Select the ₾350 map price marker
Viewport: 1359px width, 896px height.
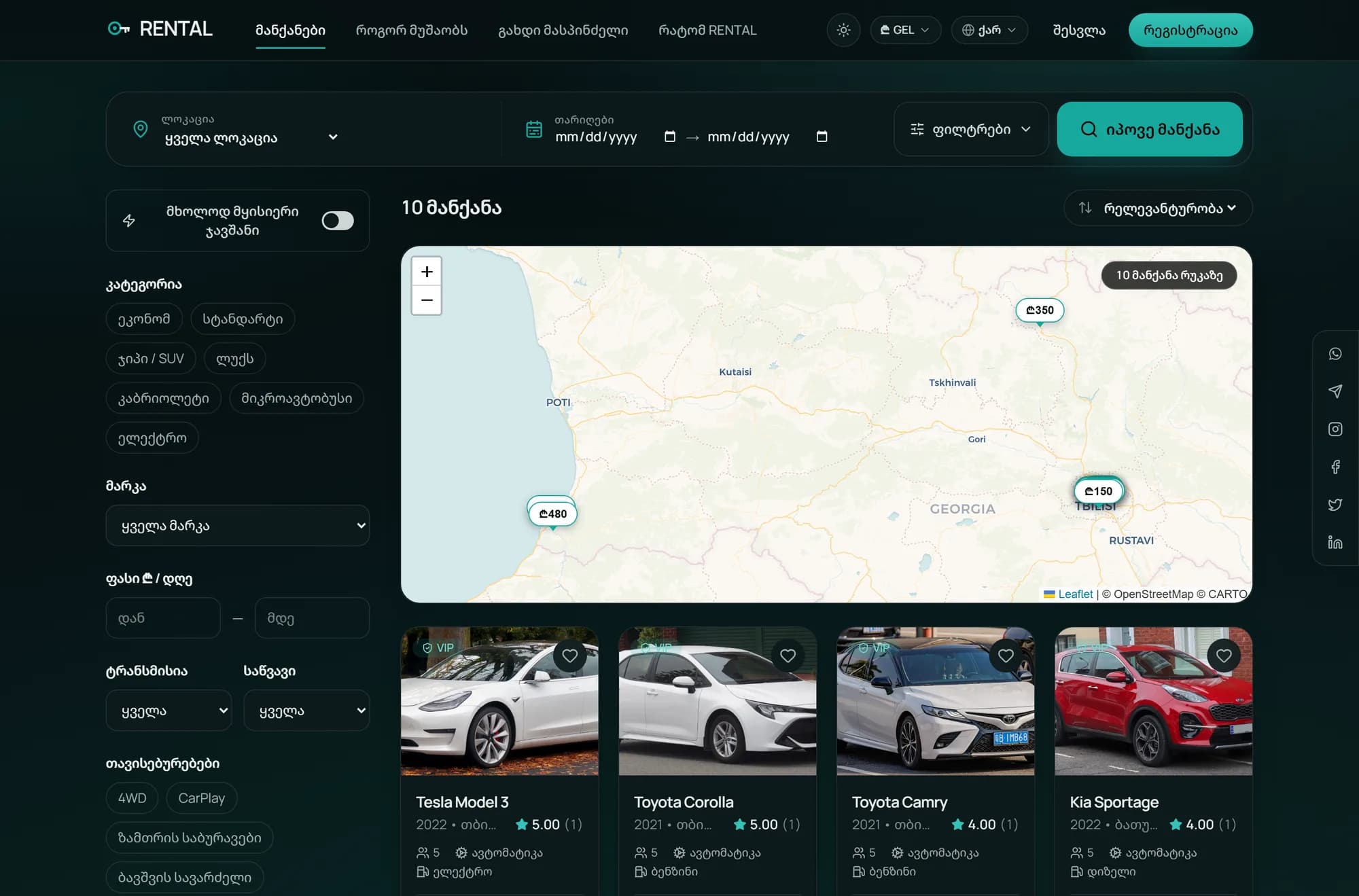click(1040, 310)
